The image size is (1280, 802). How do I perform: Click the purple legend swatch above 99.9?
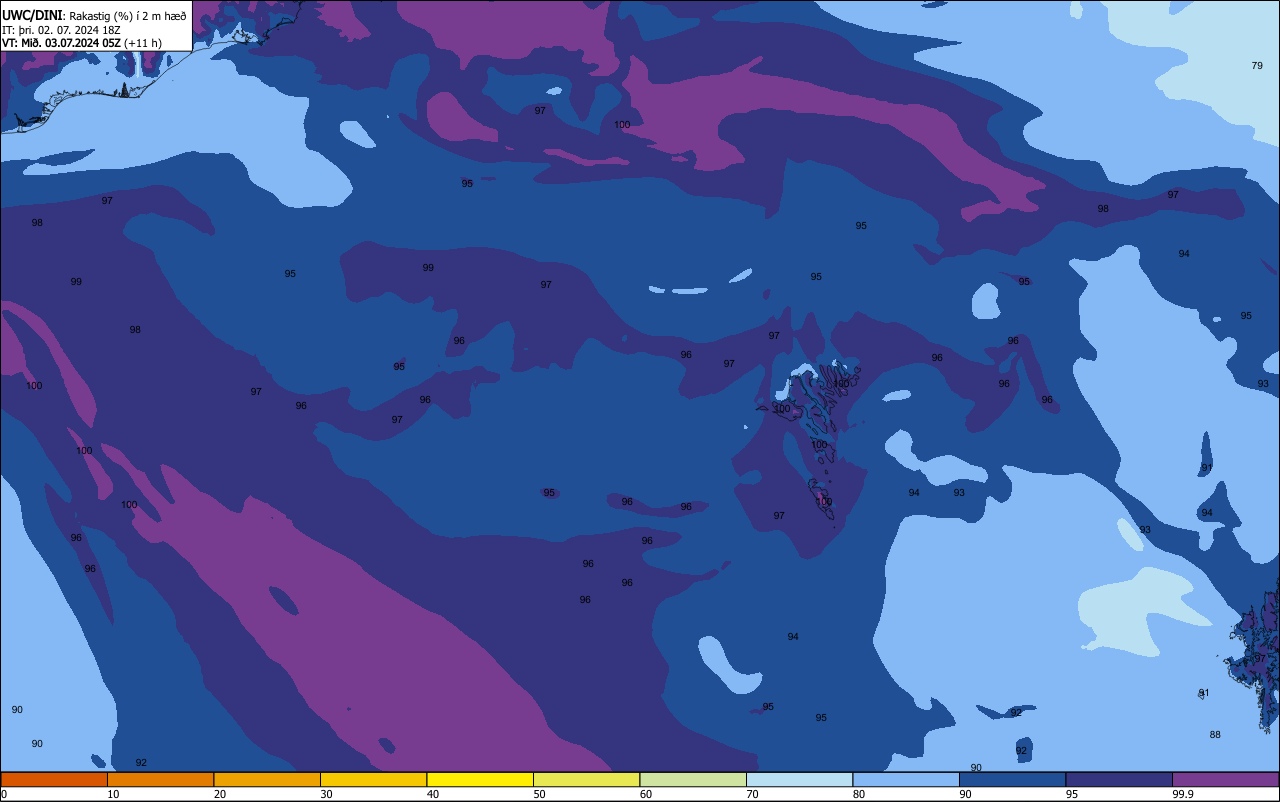(1225, 779)
